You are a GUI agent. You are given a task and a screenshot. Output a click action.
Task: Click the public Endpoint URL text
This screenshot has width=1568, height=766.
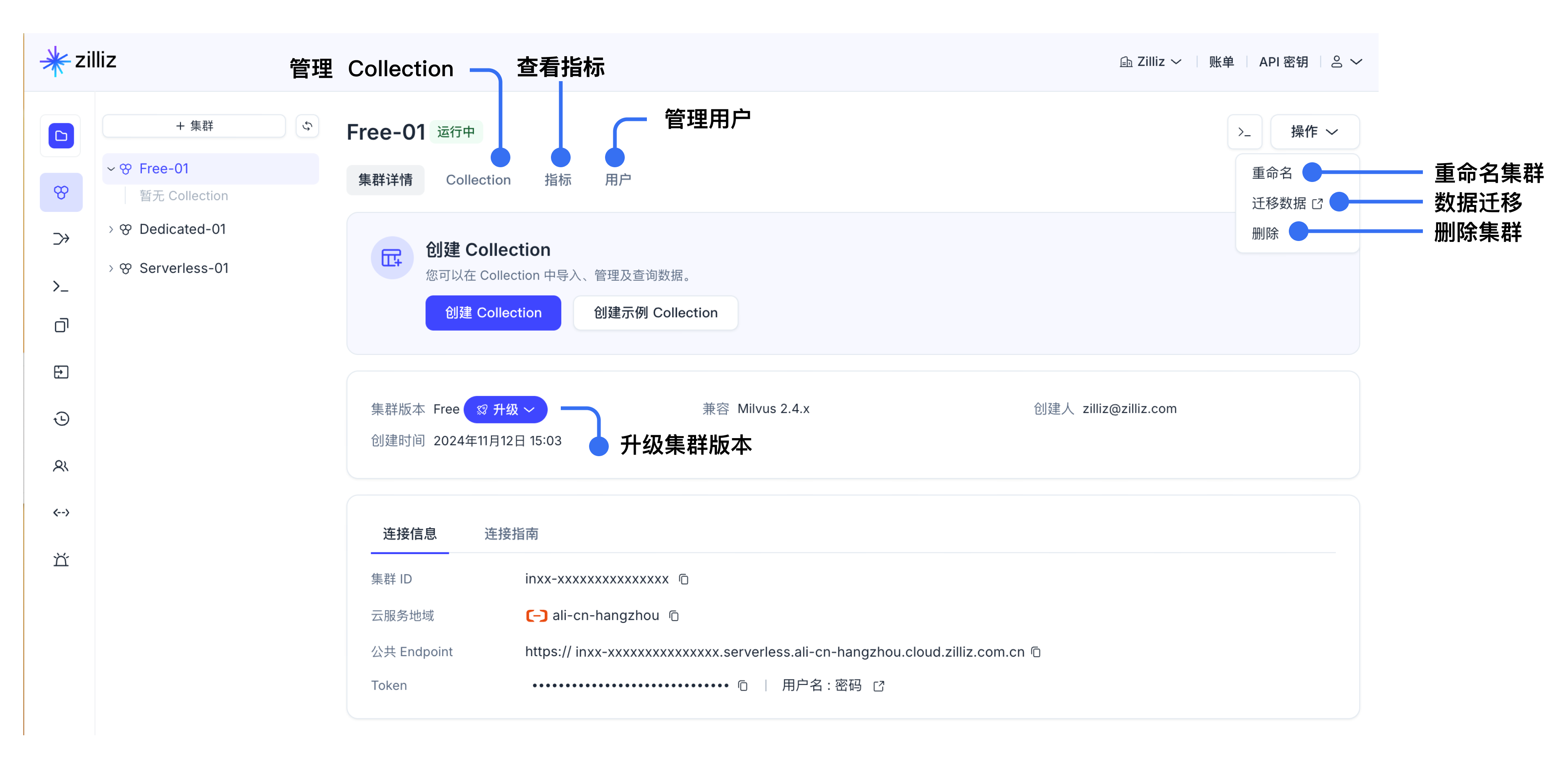[x=775, y=652]
